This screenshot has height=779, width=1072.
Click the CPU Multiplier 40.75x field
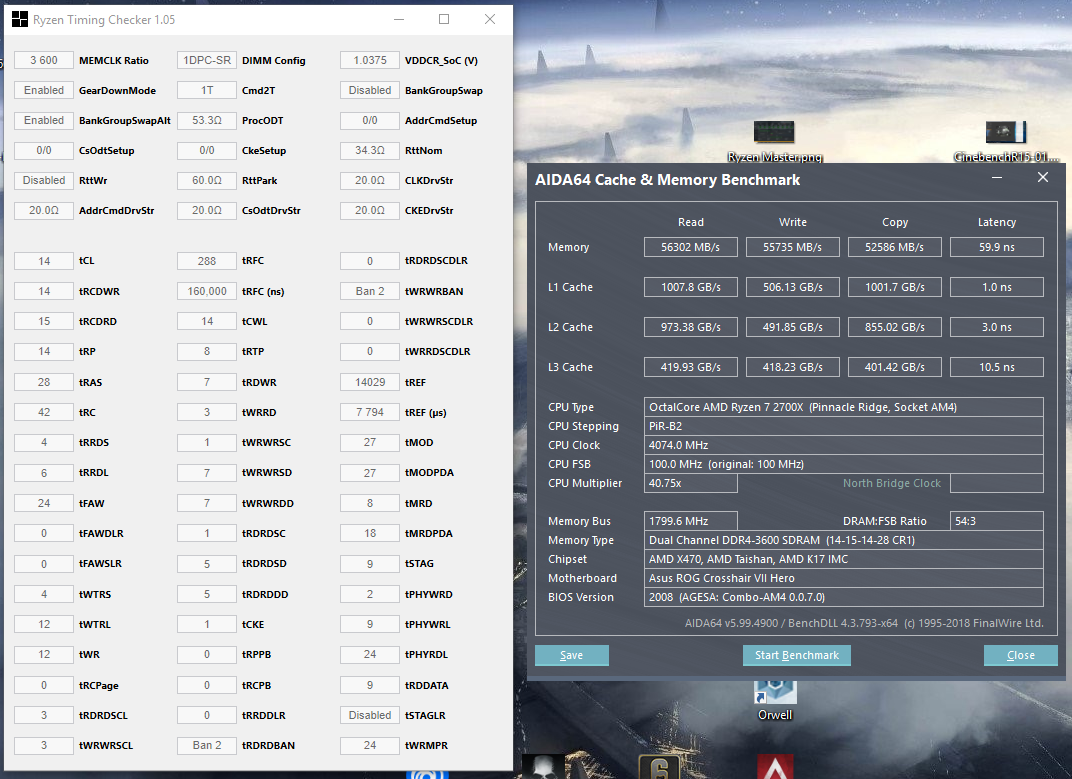tap(691, 483)
